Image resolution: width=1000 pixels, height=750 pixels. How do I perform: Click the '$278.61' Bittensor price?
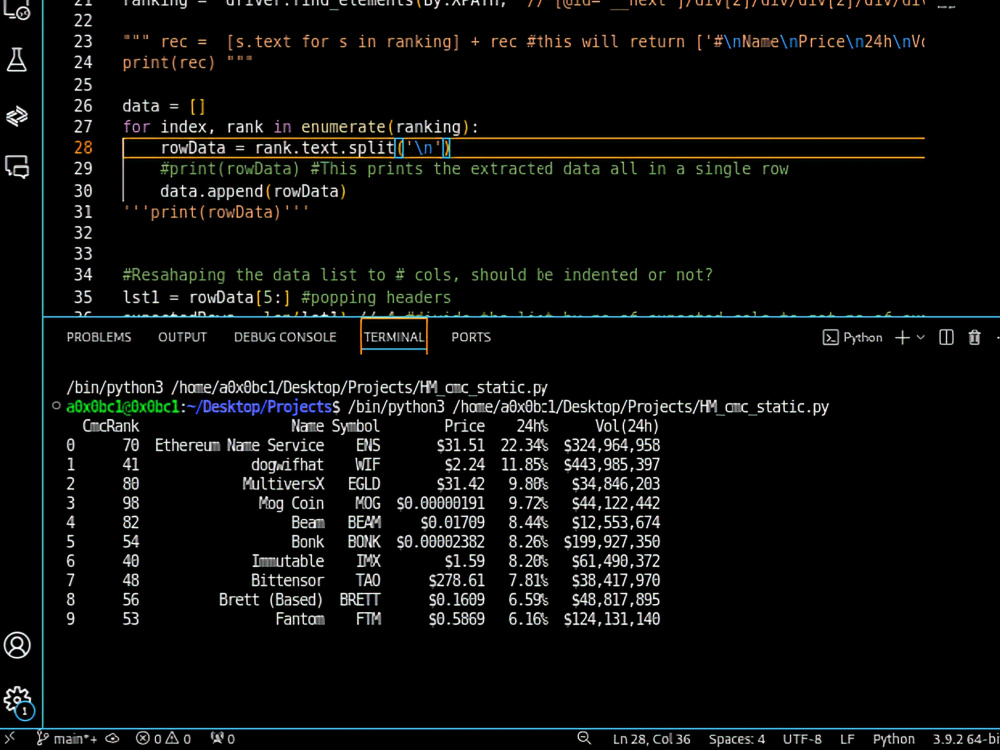pos(456,580)
